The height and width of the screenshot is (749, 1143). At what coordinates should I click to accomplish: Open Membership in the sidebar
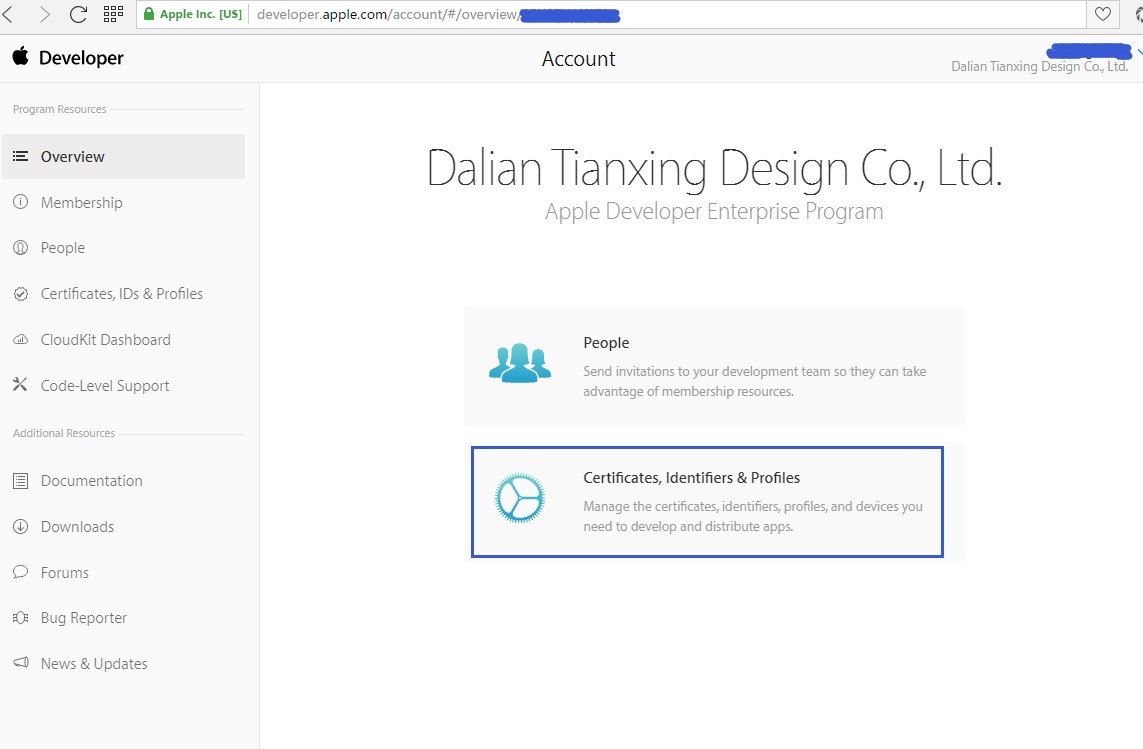81,203
